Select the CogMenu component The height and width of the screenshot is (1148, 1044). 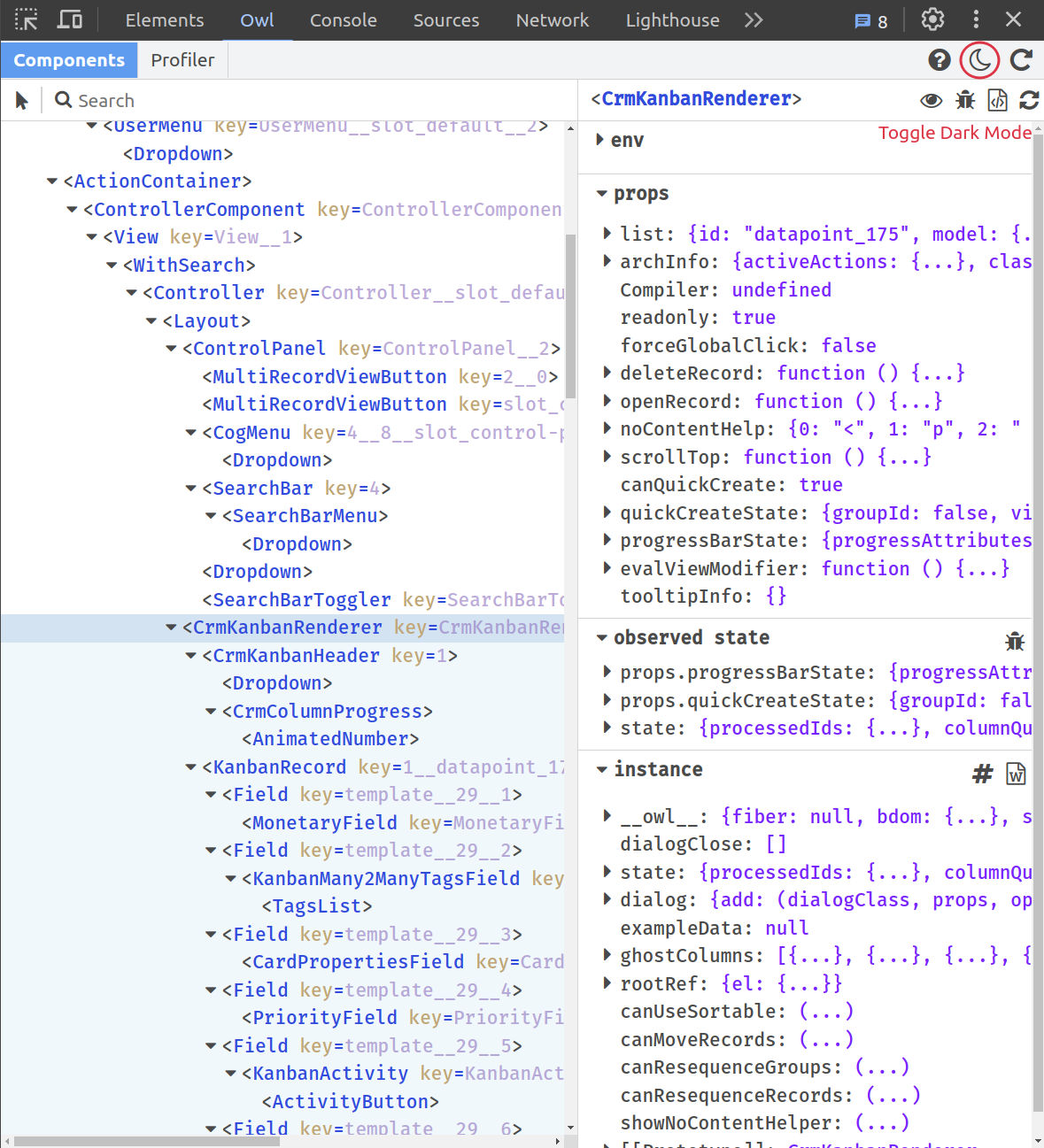point(251,433)
